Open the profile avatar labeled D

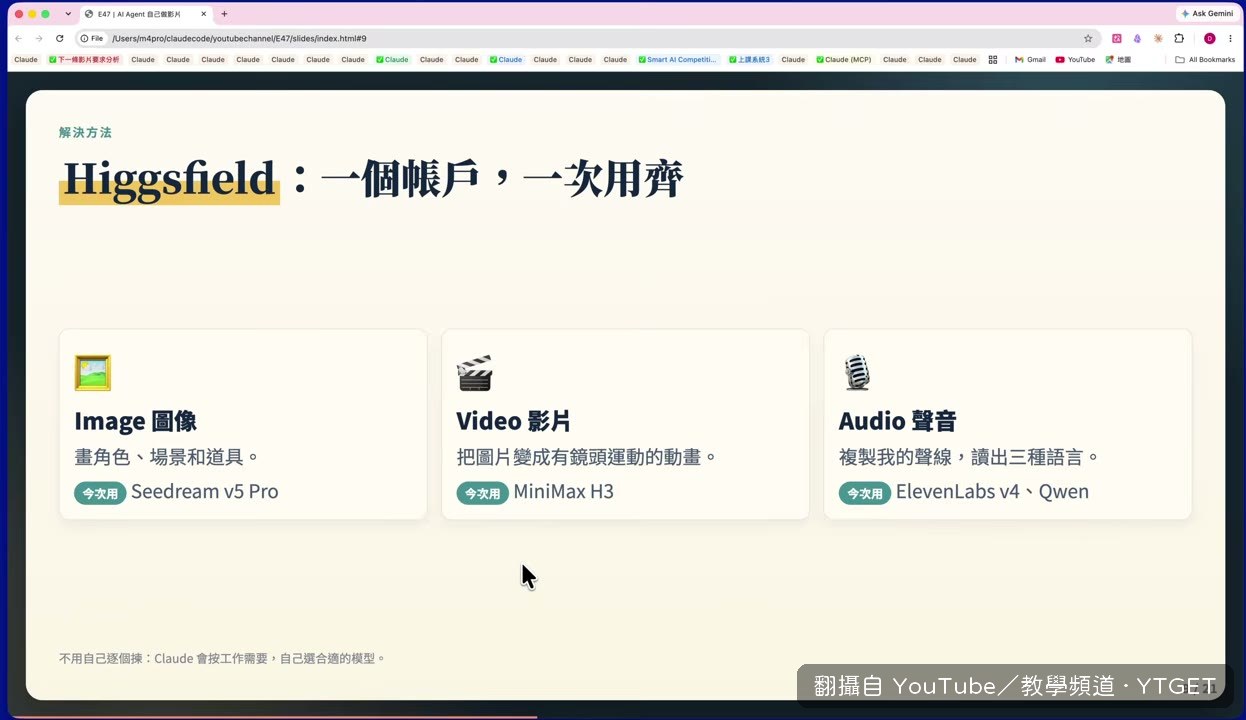click(x=1209, y=38)
